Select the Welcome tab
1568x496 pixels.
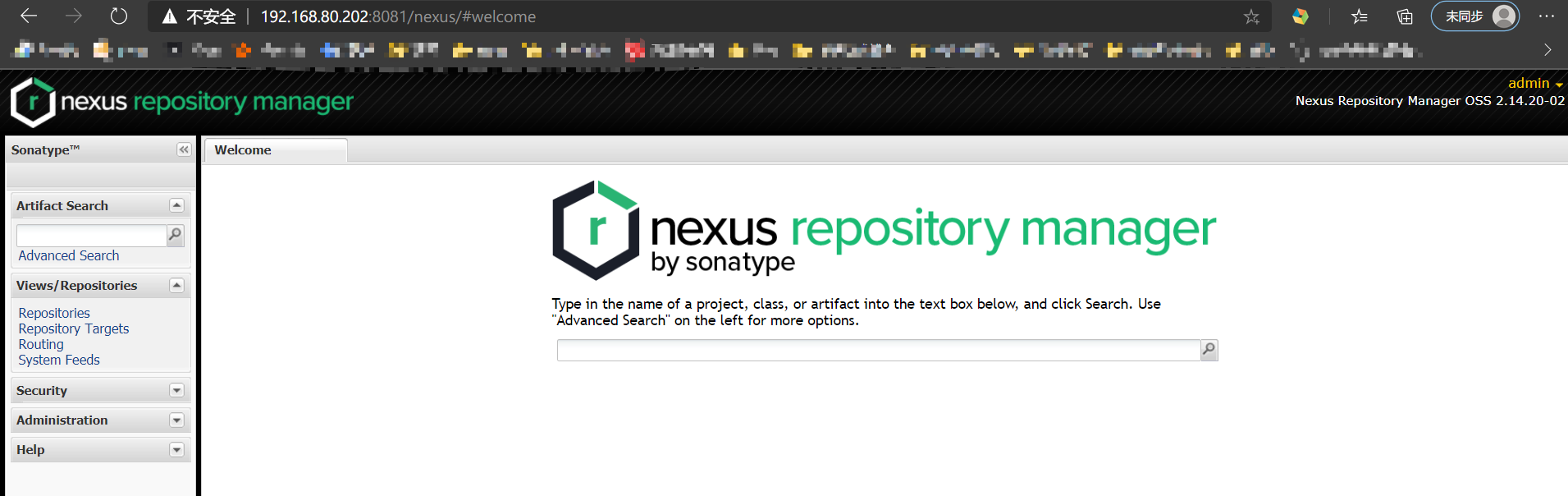click(276, 150)
